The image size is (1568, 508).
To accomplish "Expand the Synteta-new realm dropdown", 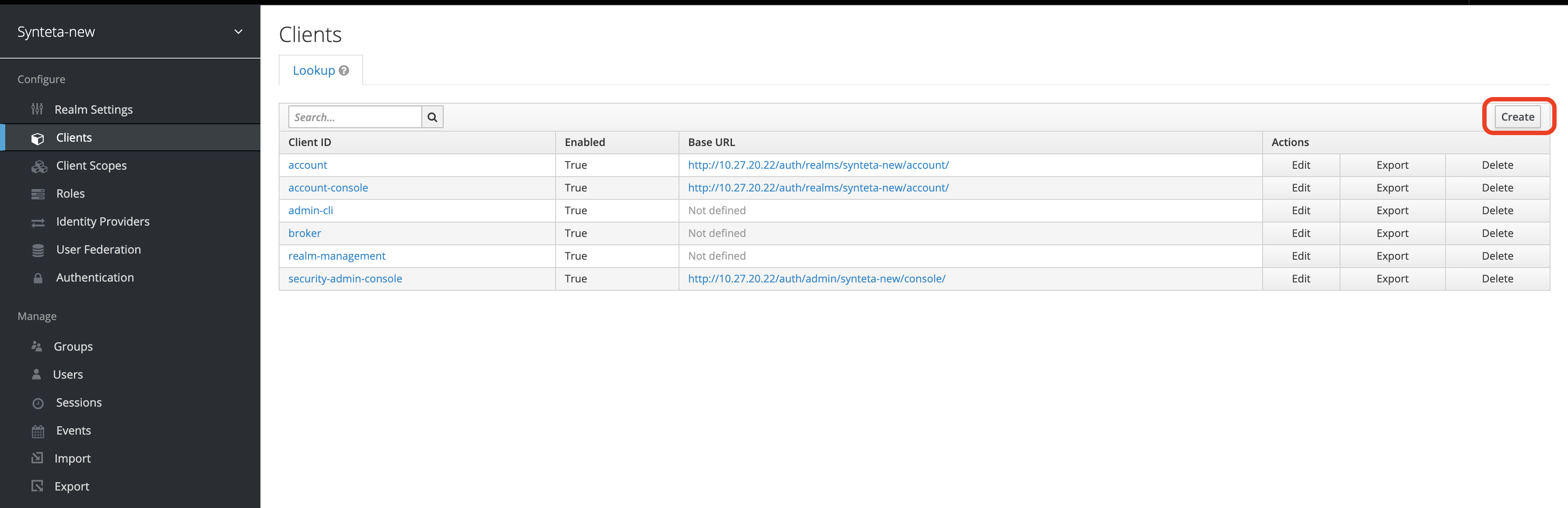I will [x=238, y=31].
